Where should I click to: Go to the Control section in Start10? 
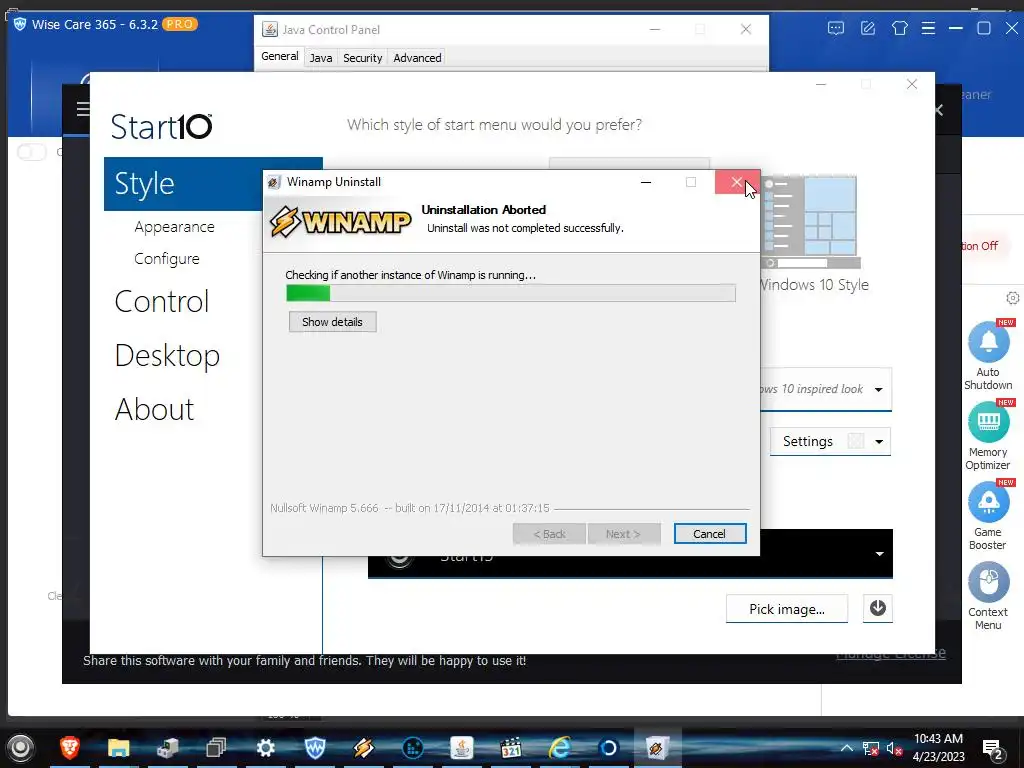[x=161, y=301]
